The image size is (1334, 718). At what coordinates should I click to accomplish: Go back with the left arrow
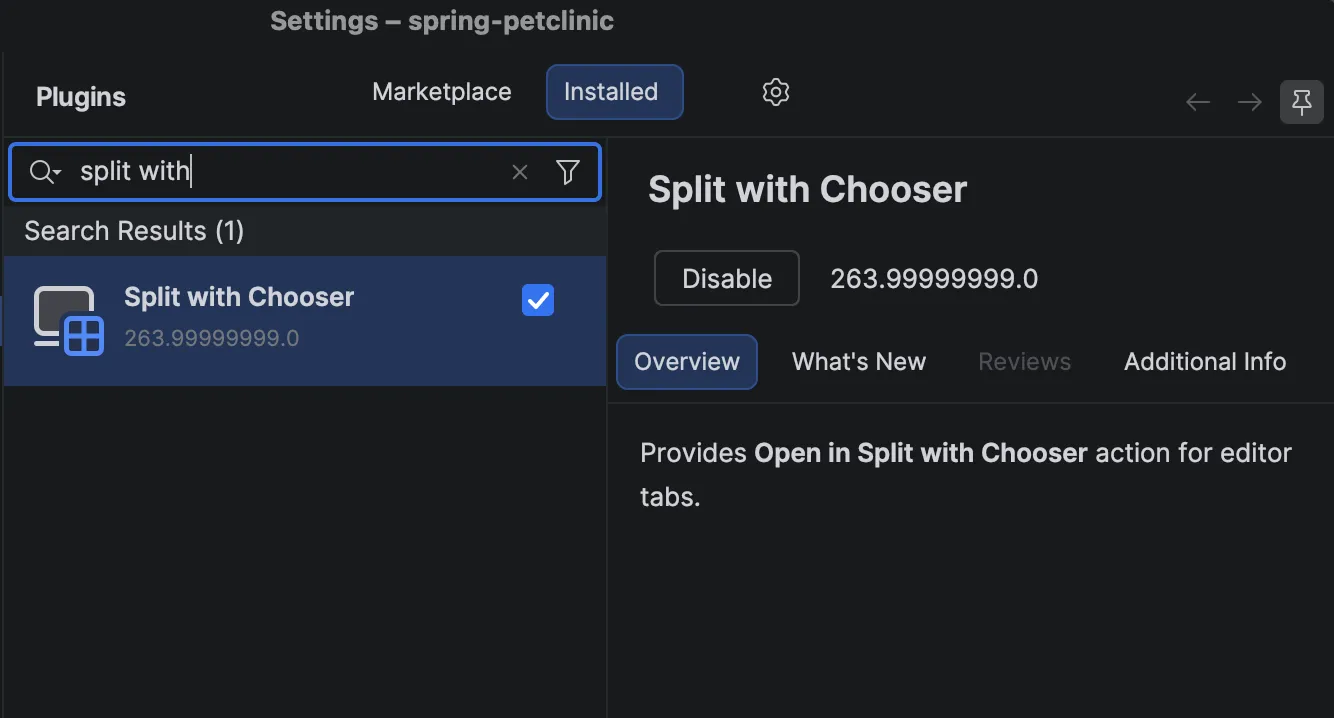[1198, 102]
